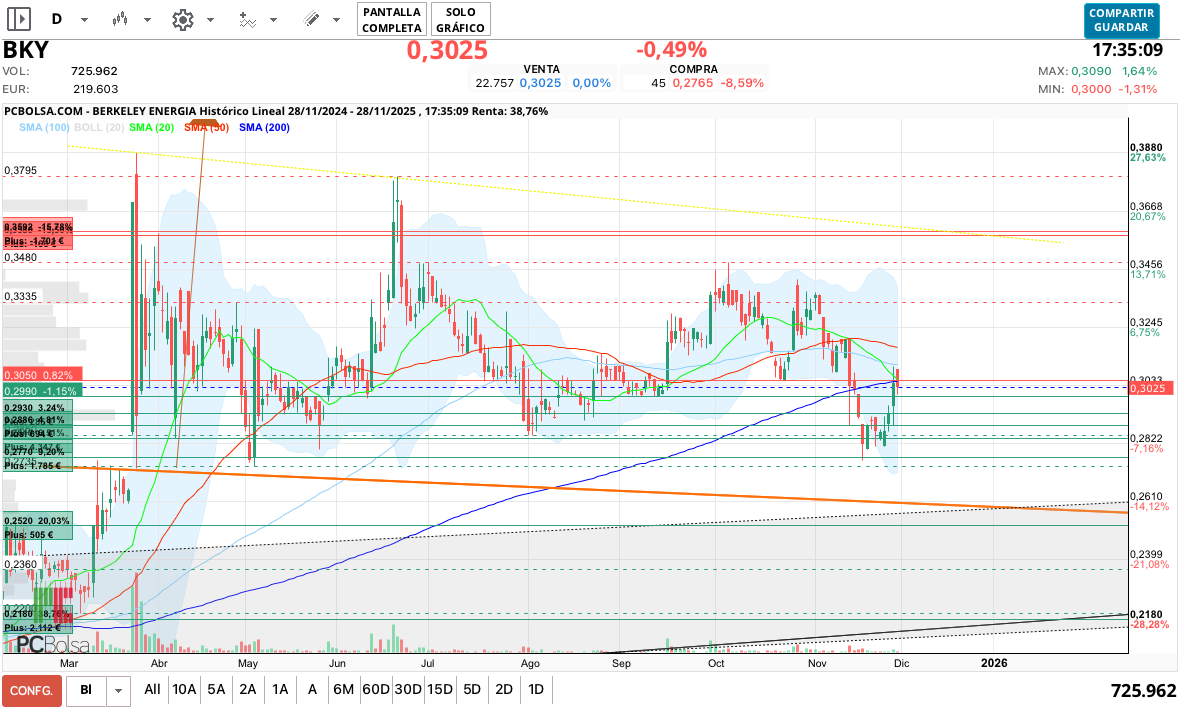Toggle SMA (200) indicator in legend

[x=265, y=127]
